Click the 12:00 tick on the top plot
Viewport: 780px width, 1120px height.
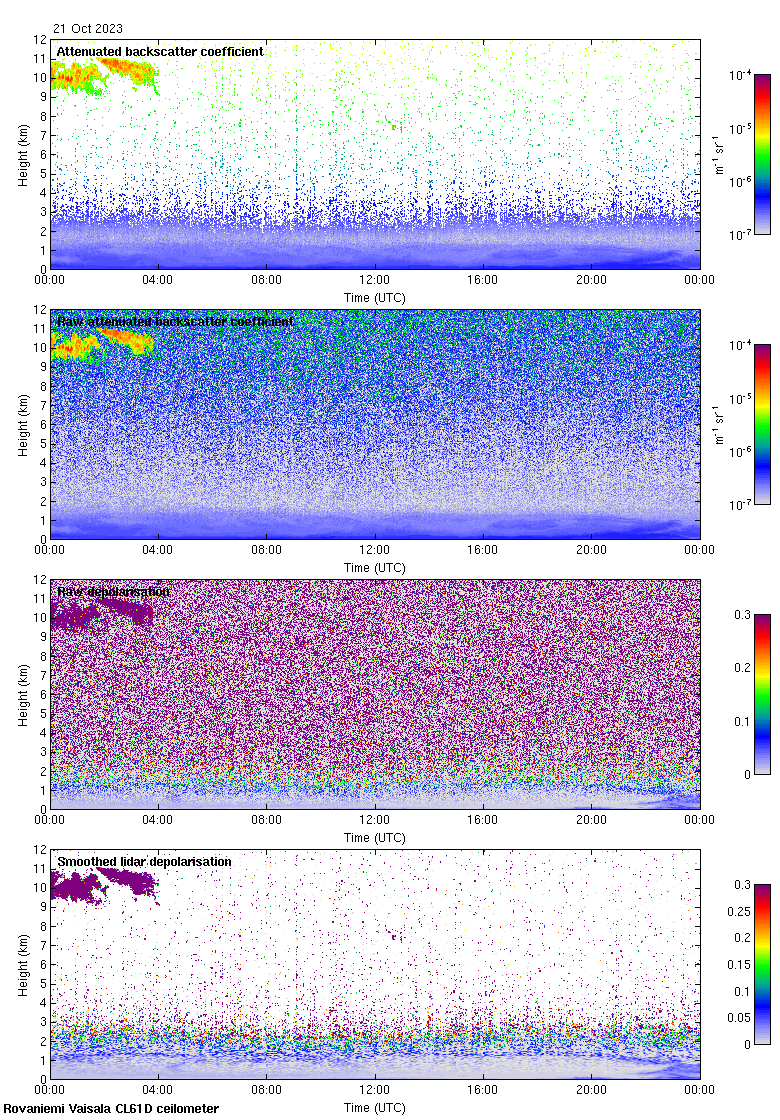[375, 281]
